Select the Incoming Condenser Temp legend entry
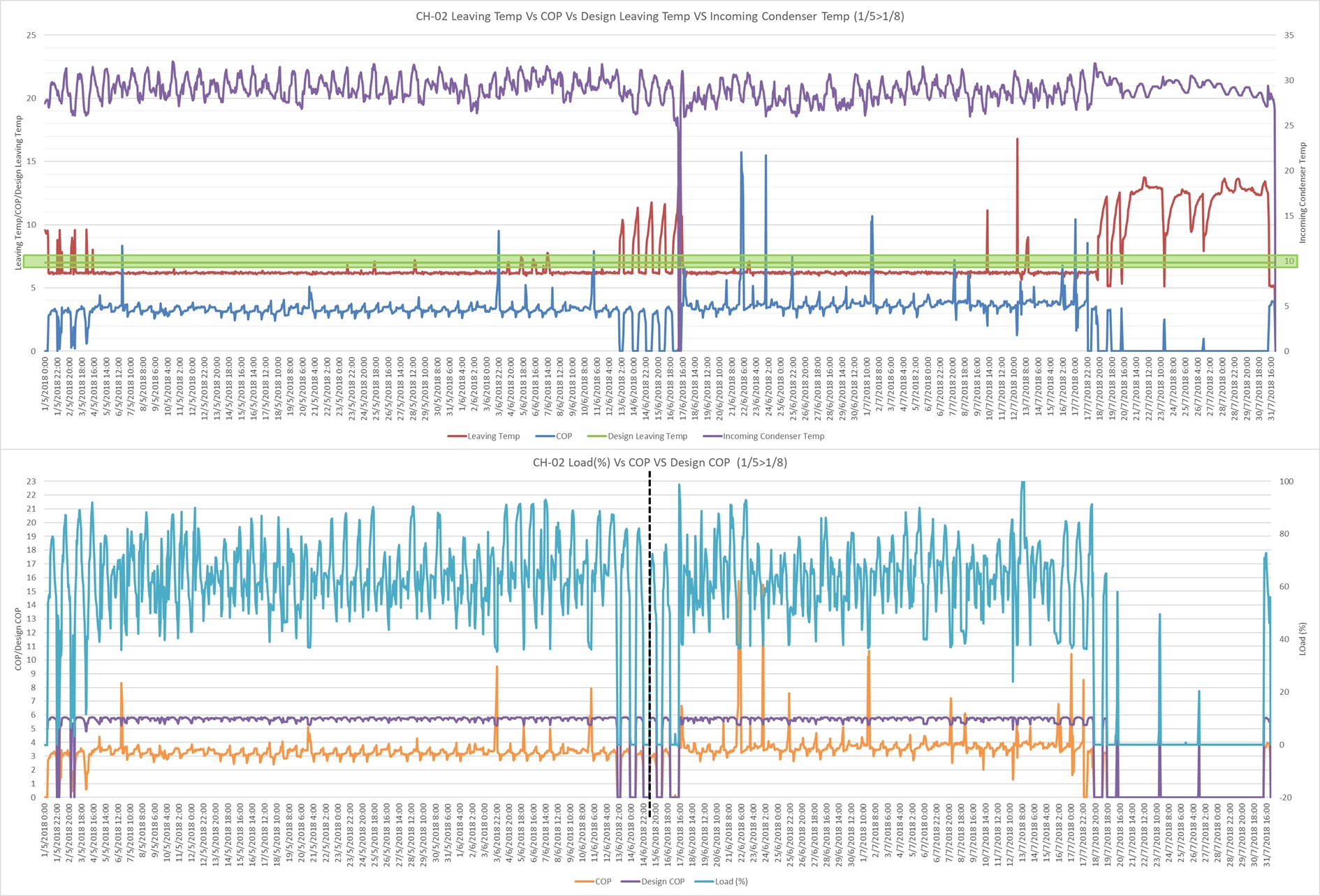Screen dimensions: 1320x896 pyautogui.click(x=773, y=436)
